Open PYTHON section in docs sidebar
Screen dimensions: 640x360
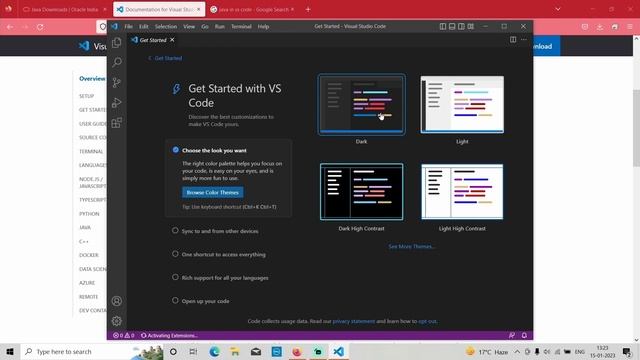click(x=89, y=214)
